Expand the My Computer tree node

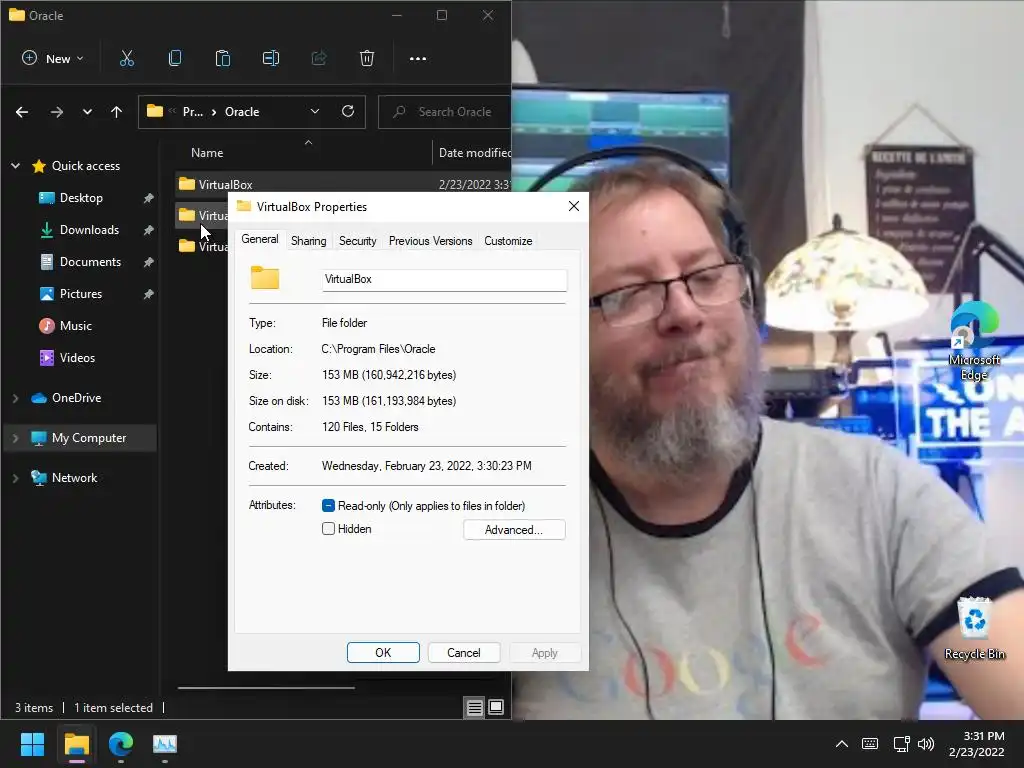tap(16, 438)
